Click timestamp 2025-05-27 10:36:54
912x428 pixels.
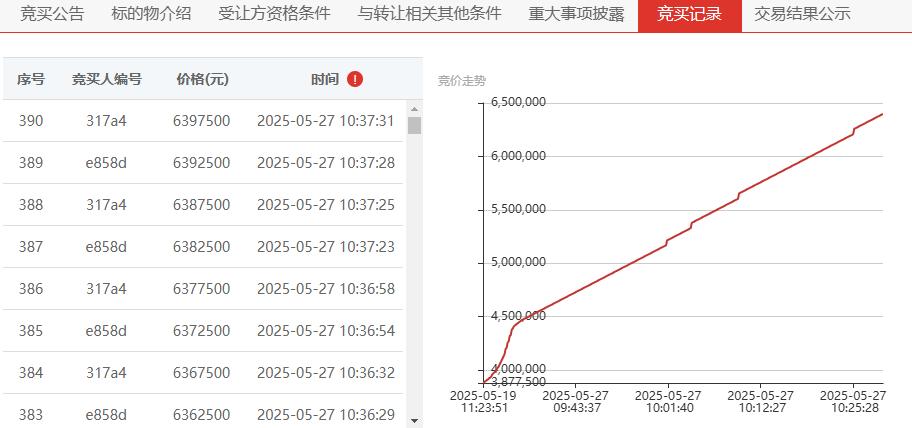point(326,331)
